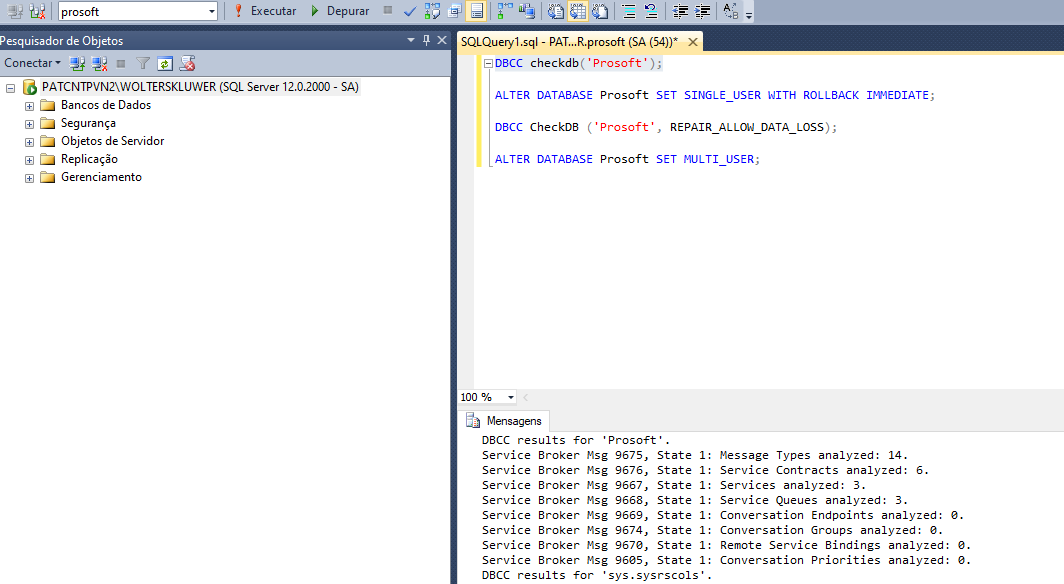Open the Conectar dropdown menu
Image resolution: width=1064 pixels, height=584 pixels.
tap(32, 63)
